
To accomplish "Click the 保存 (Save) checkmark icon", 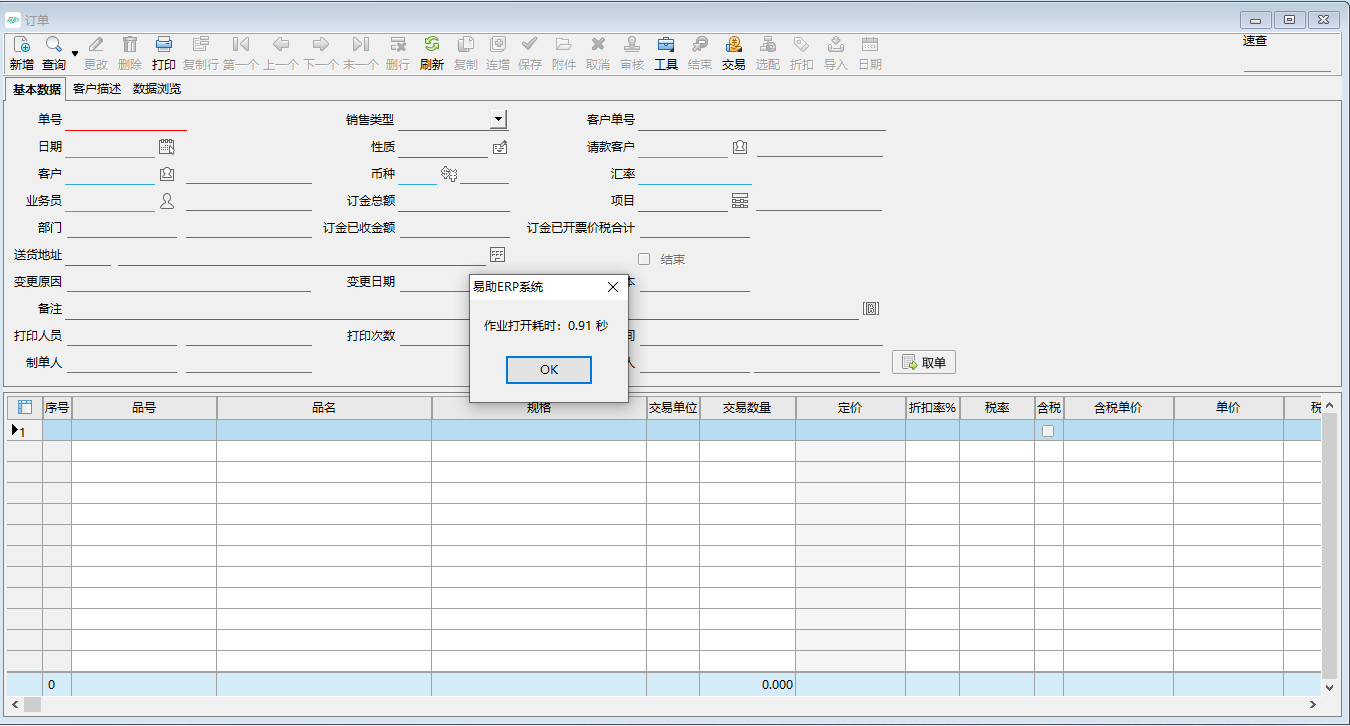I will tap(530, 44).
